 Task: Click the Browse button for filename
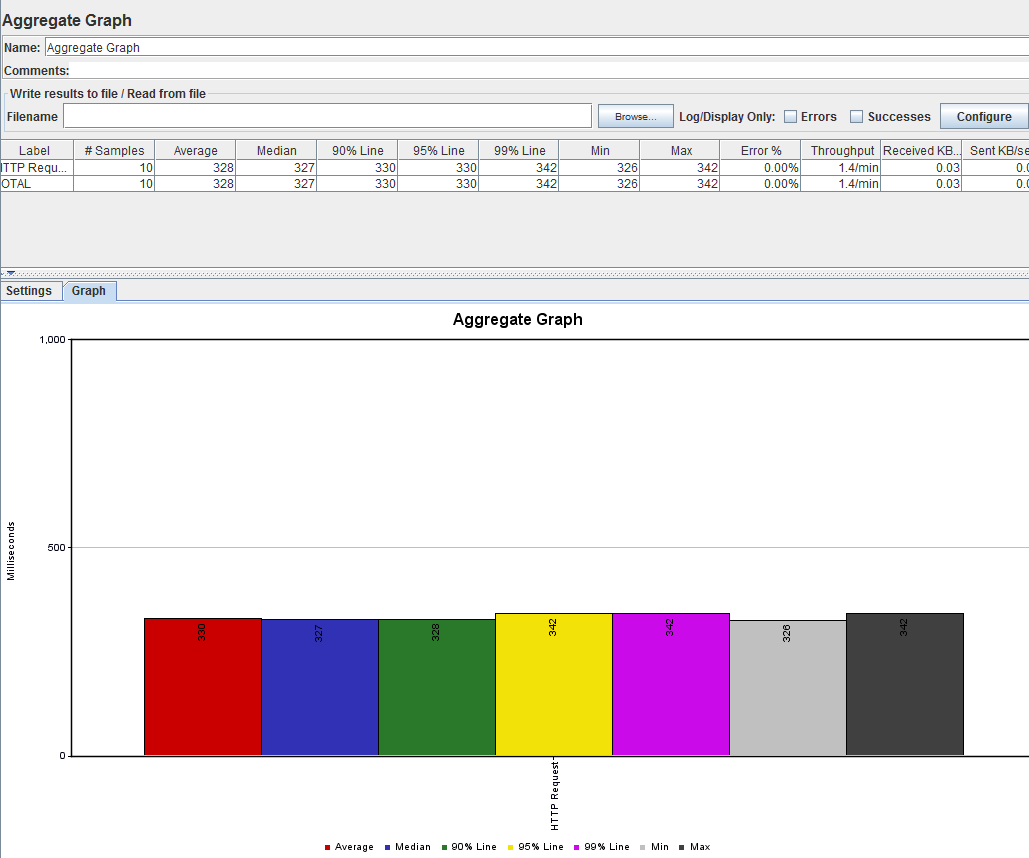pos(635,117)
